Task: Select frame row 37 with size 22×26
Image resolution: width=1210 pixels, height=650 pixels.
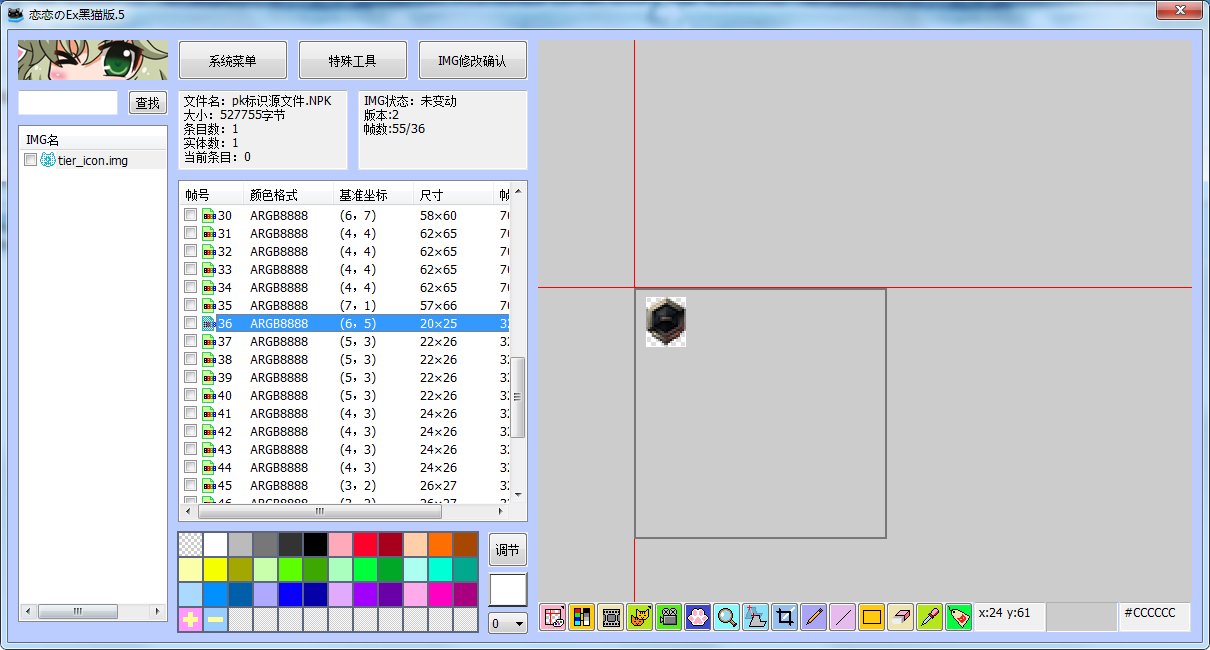Action: click(x=345, y=341)
